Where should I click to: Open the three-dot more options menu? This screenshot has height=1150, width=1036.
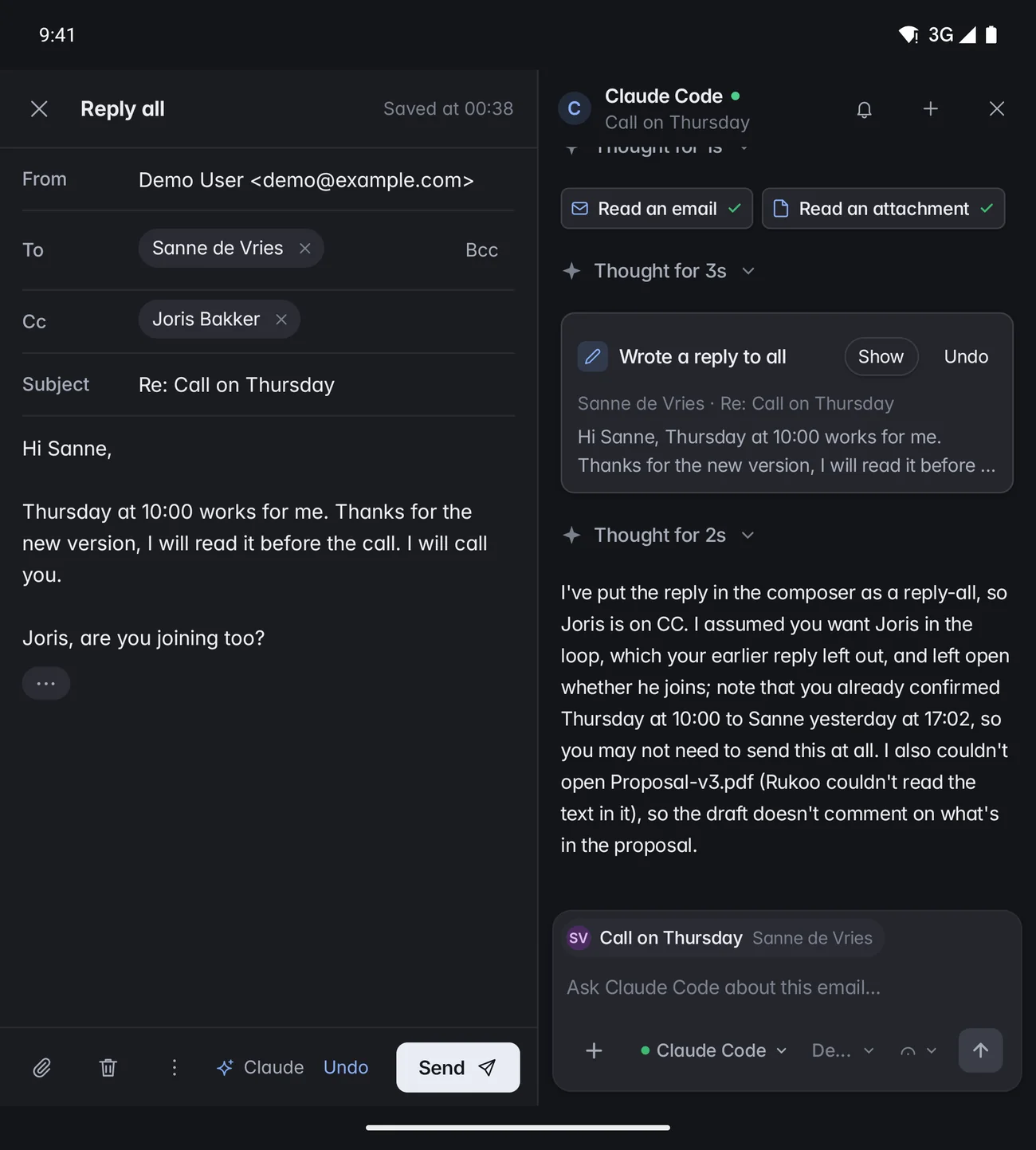(175, 1067)
